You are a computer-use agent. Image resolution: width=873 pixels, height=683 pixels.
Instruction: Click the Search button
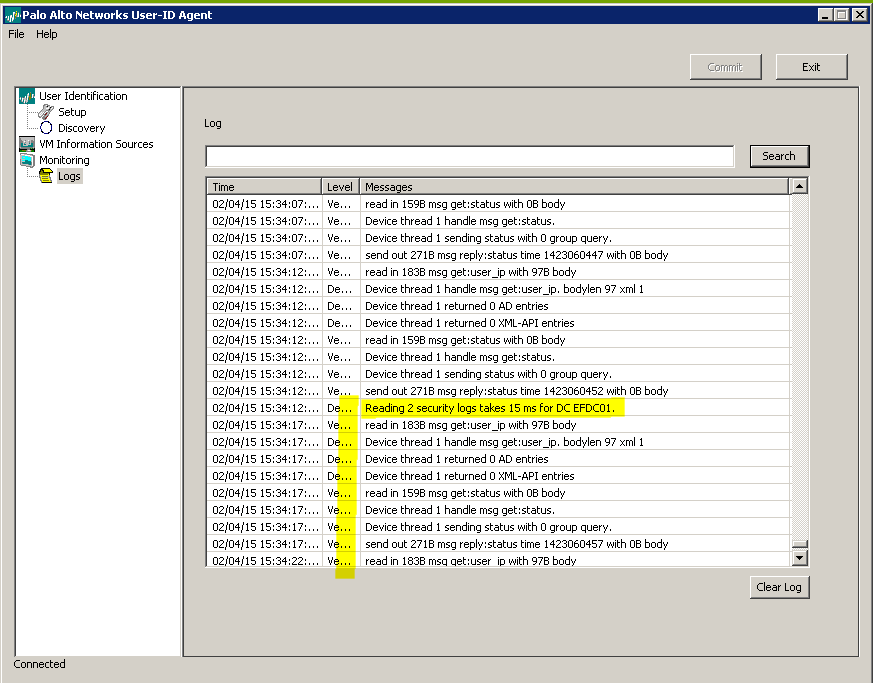pyautogui.click(x=779, y=156)
